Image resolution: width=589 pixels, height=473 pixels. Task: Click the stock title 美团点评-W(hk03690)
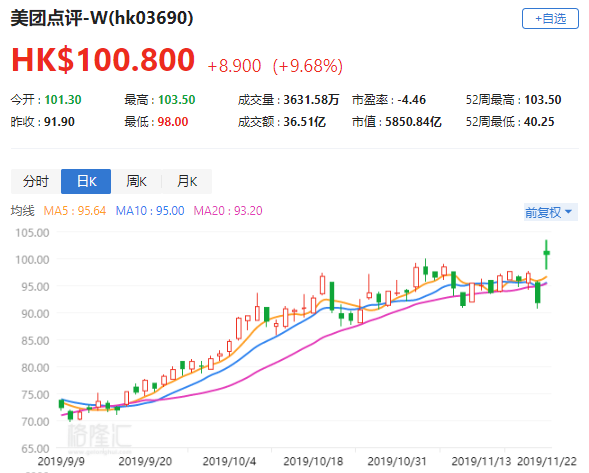point(102,18)
